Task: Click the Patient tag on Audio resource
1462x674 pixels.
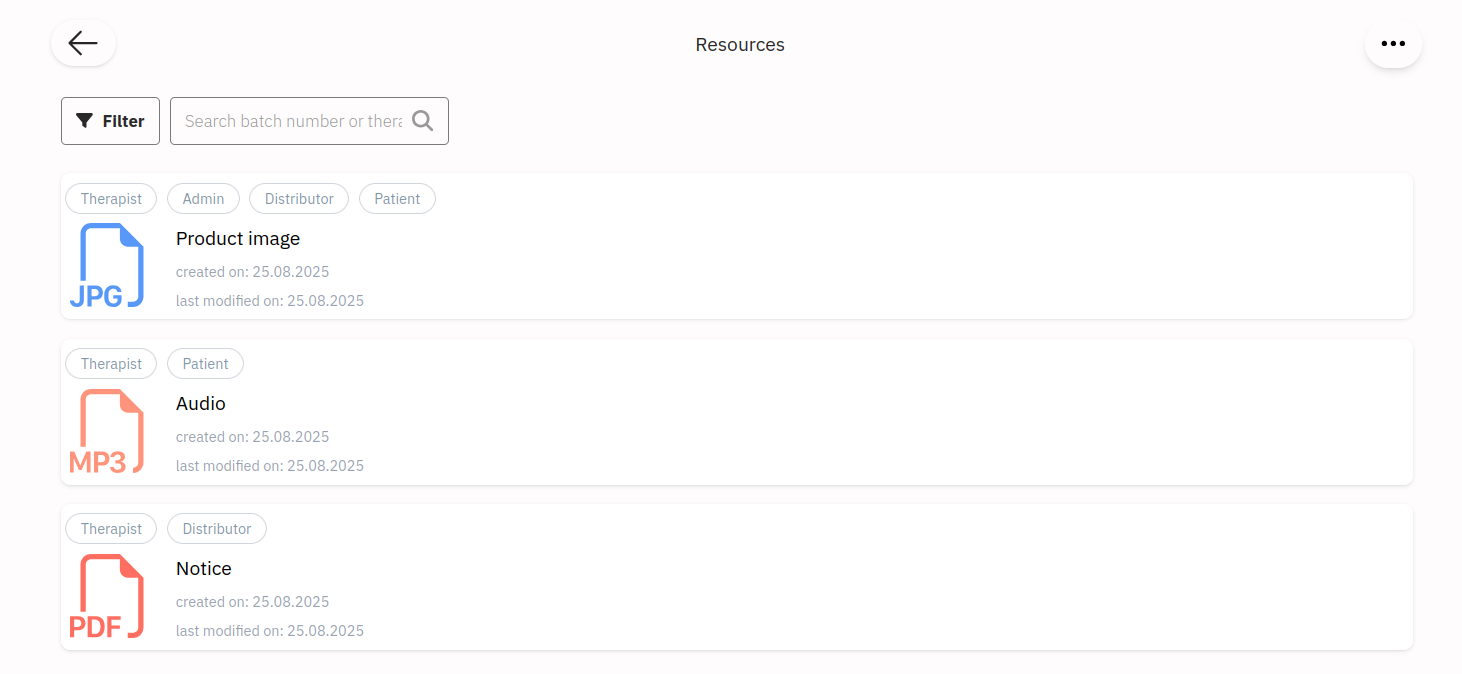Action: click(205, 364)
